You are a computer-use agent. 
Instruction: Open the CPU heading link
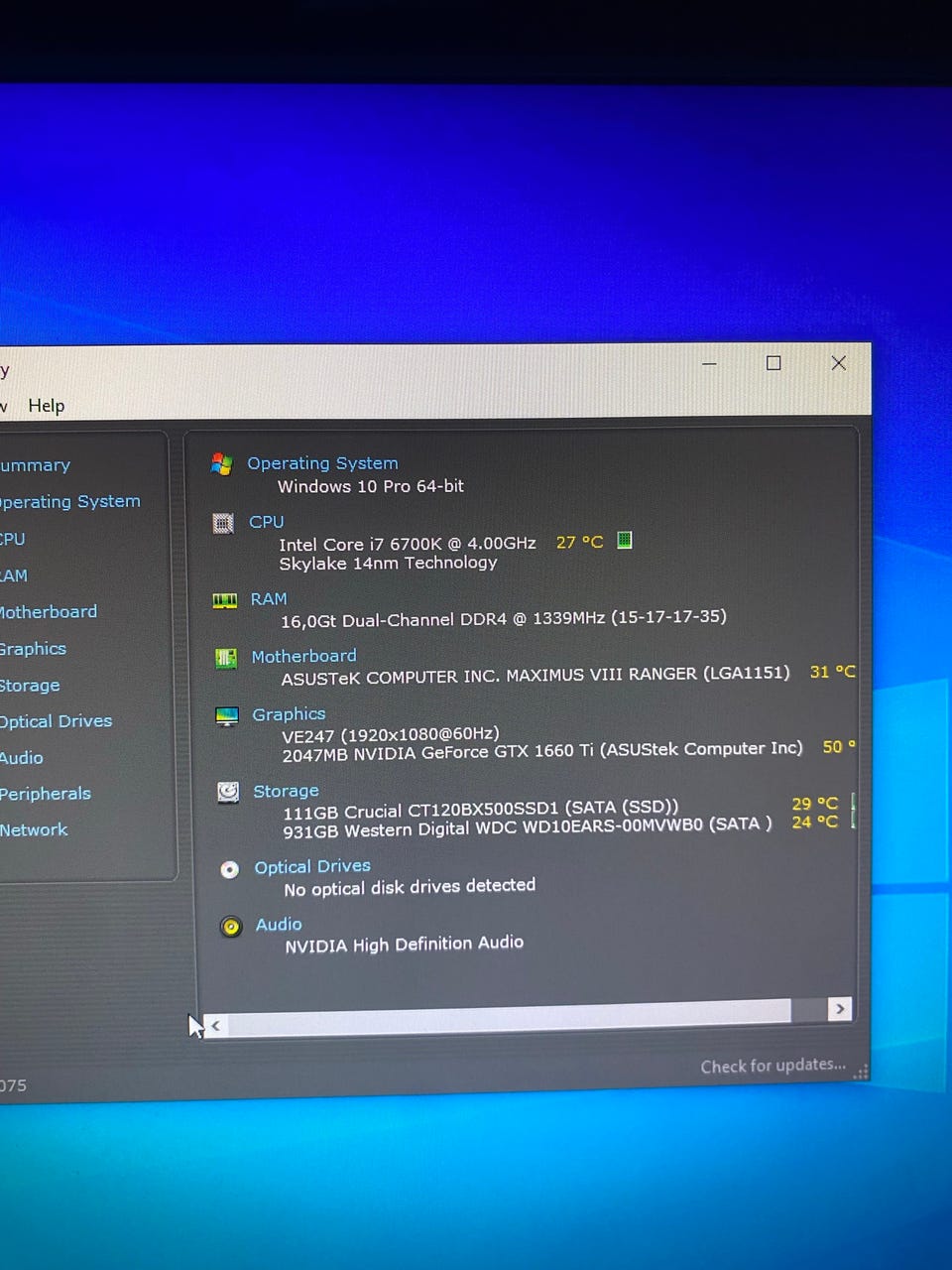click(x=266, y=522)
